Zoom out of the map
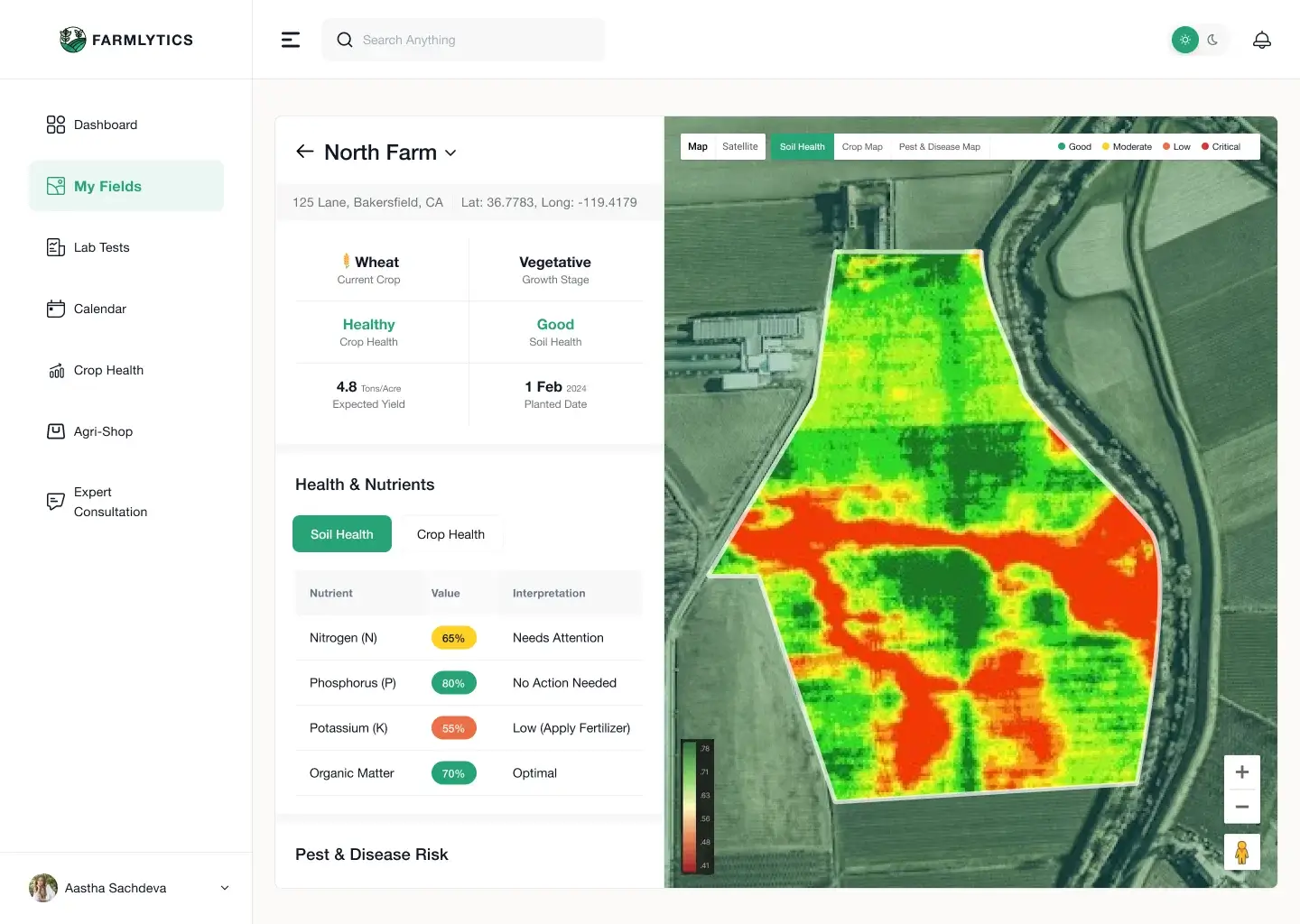Screen dimensions: 1300x924 [1241, 807]
